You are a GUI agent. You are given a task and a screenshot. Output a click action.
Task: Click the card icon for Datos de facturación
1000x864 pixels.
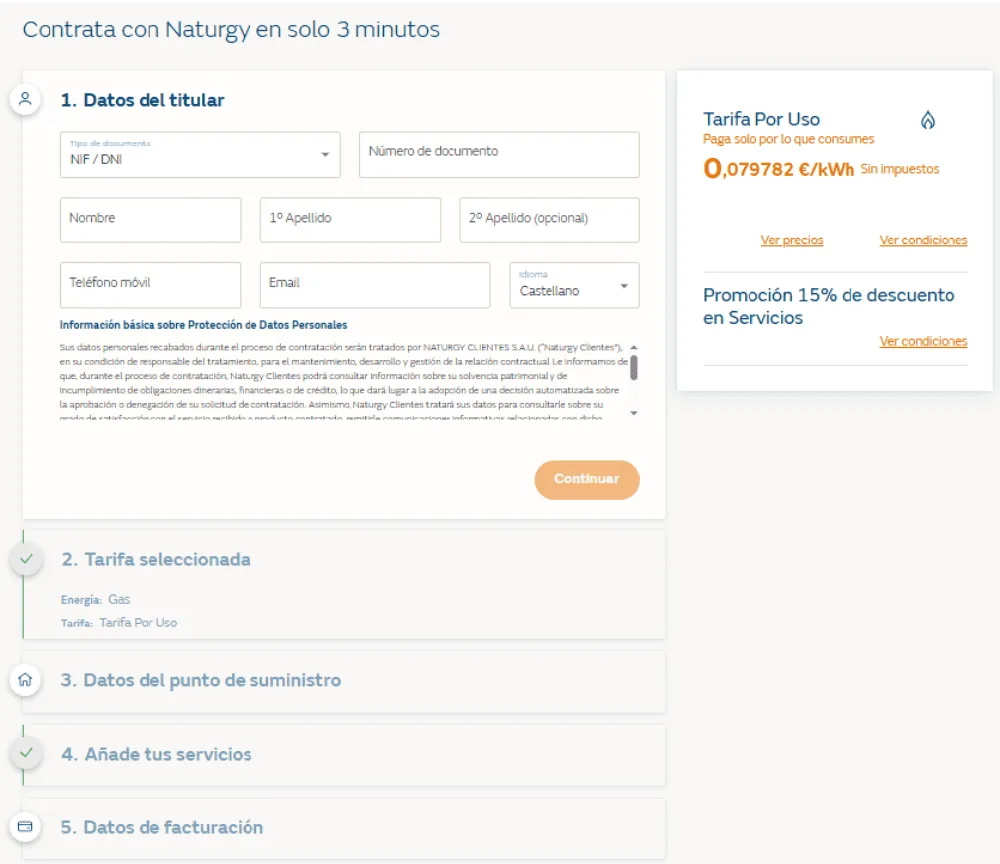(26, 826)
